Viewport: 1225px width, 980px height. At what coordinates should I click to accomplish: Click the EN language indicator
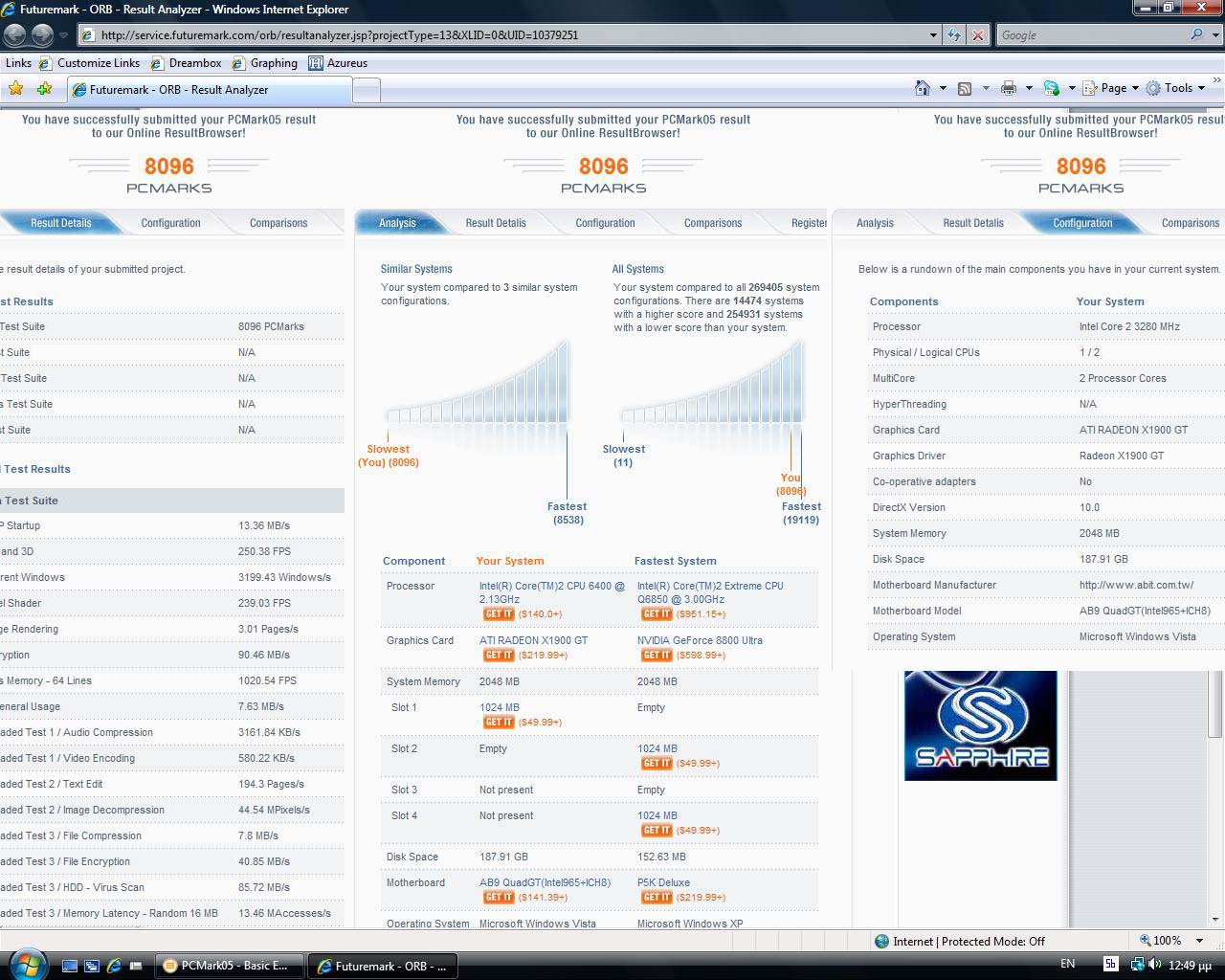click(x=1068, y=964)
